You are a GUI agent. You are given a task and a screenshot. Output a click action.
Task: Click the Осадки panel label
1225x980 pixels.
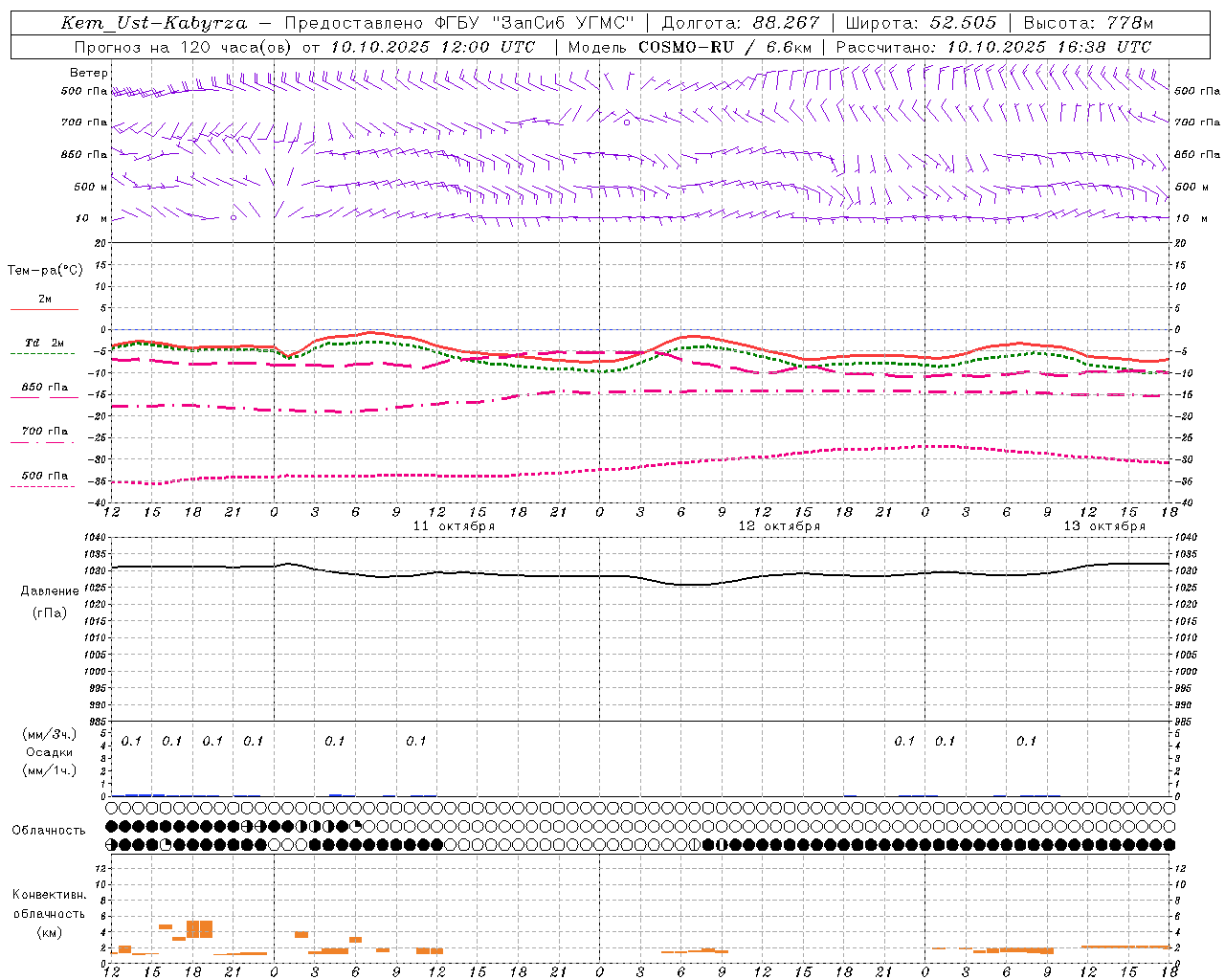tap(50, 752)
